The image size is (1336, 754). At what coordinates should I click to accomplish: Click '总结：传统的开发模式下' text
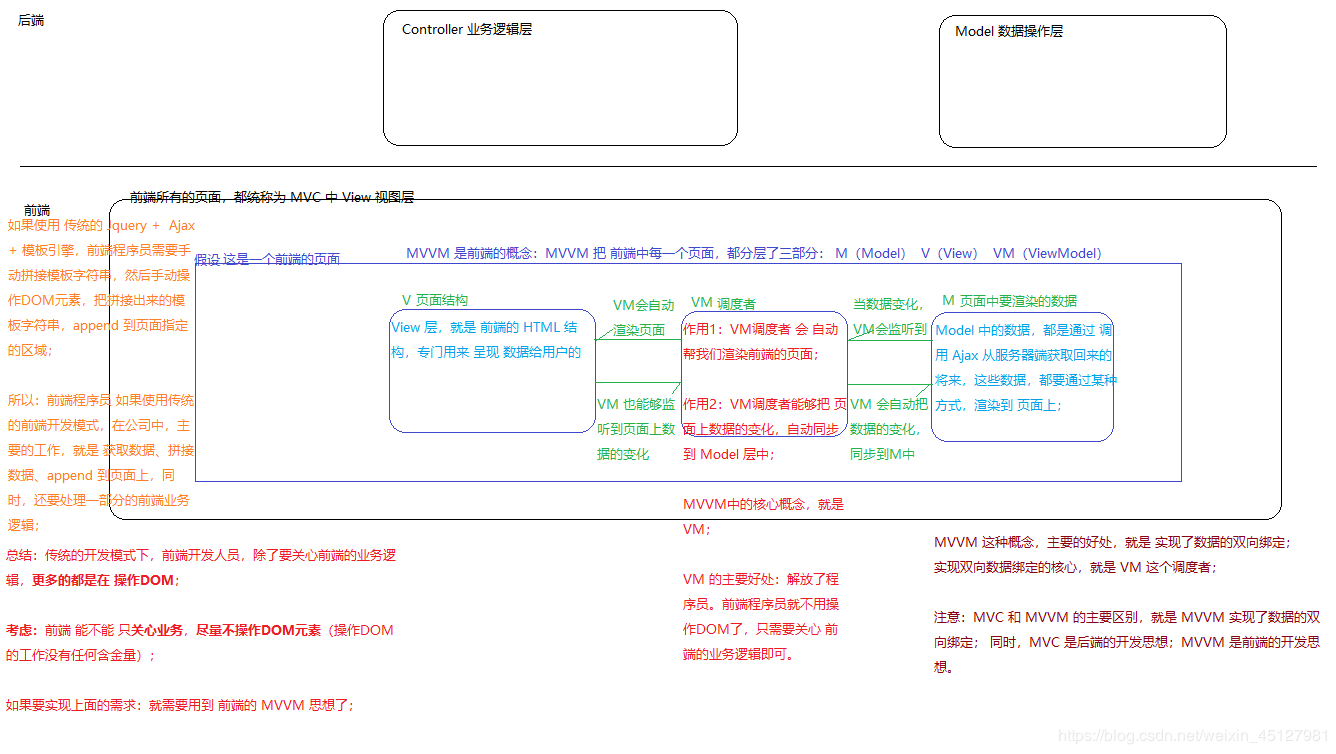201,567
